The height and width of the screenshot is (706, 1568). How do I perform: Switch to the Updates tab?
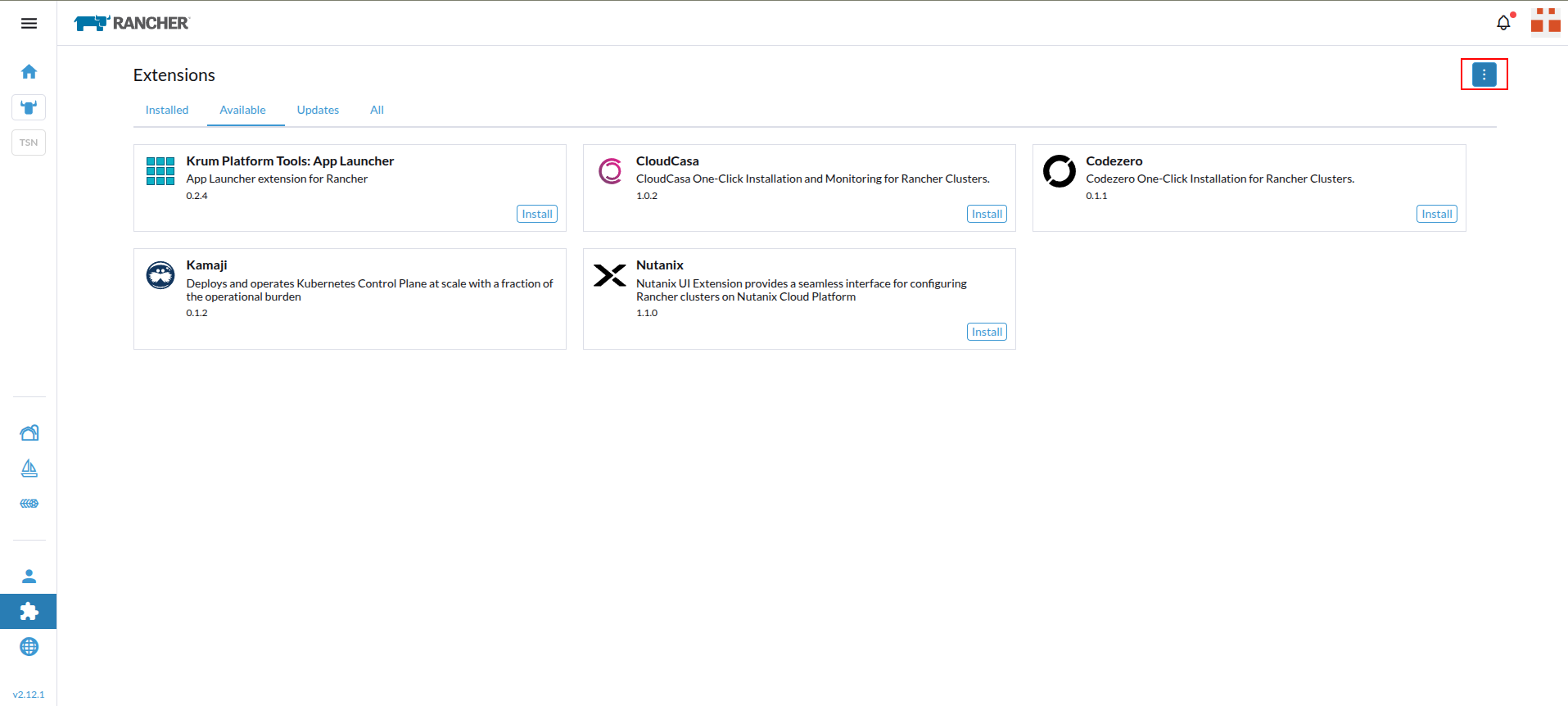tap(318, 110)
